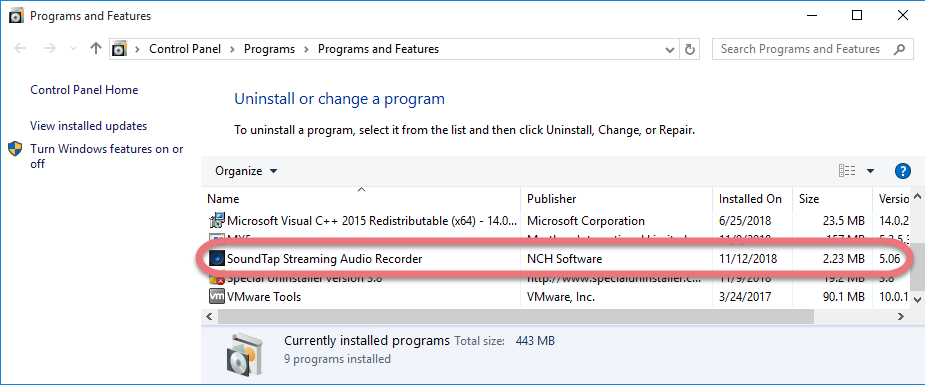Maximize the Programs and Features window
The width and height of the screenshot is (925, 385).
857,16
